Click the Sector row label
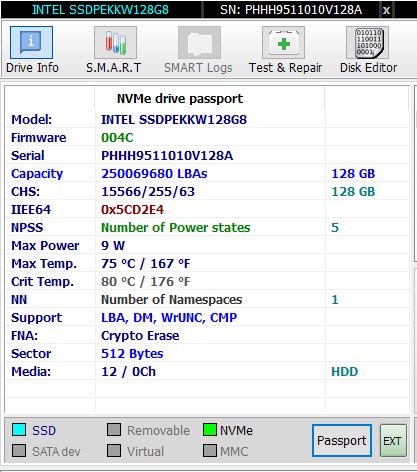Image resolution: width=417 pixels, height=472 pixels. tap(31, 354)
